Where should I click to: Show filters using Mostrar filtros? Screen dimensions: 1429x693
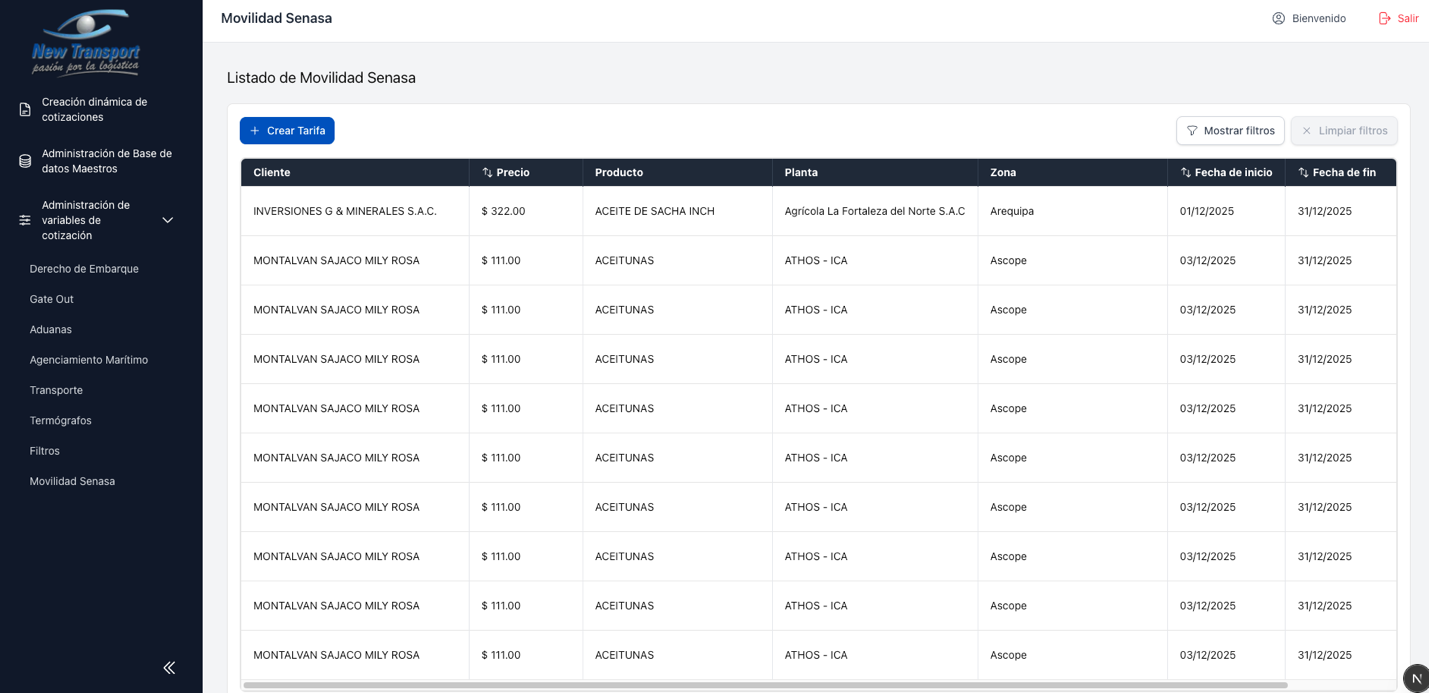(x=1230, y=131)
